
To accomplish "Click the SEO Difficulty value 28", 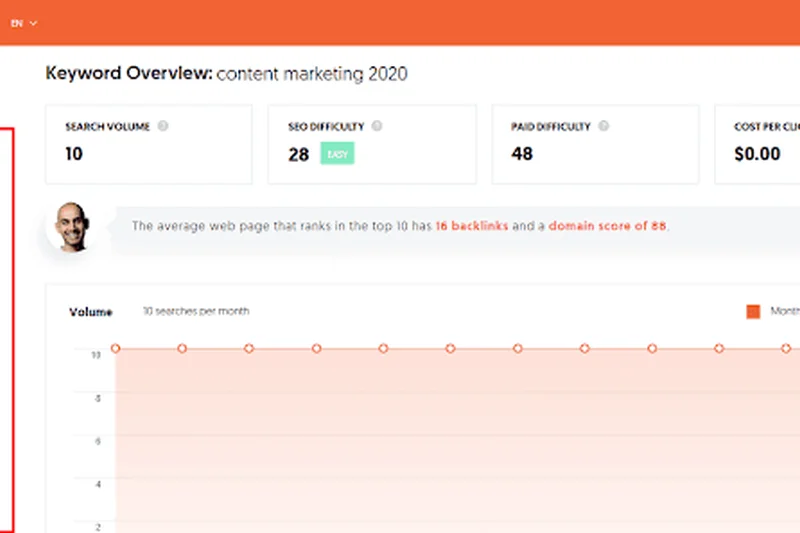I will (298, 154).
